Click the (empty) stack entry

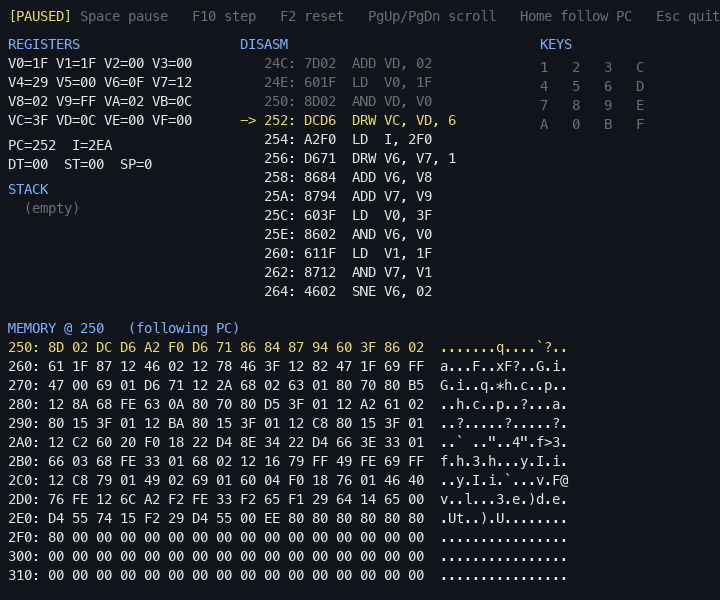52,208
